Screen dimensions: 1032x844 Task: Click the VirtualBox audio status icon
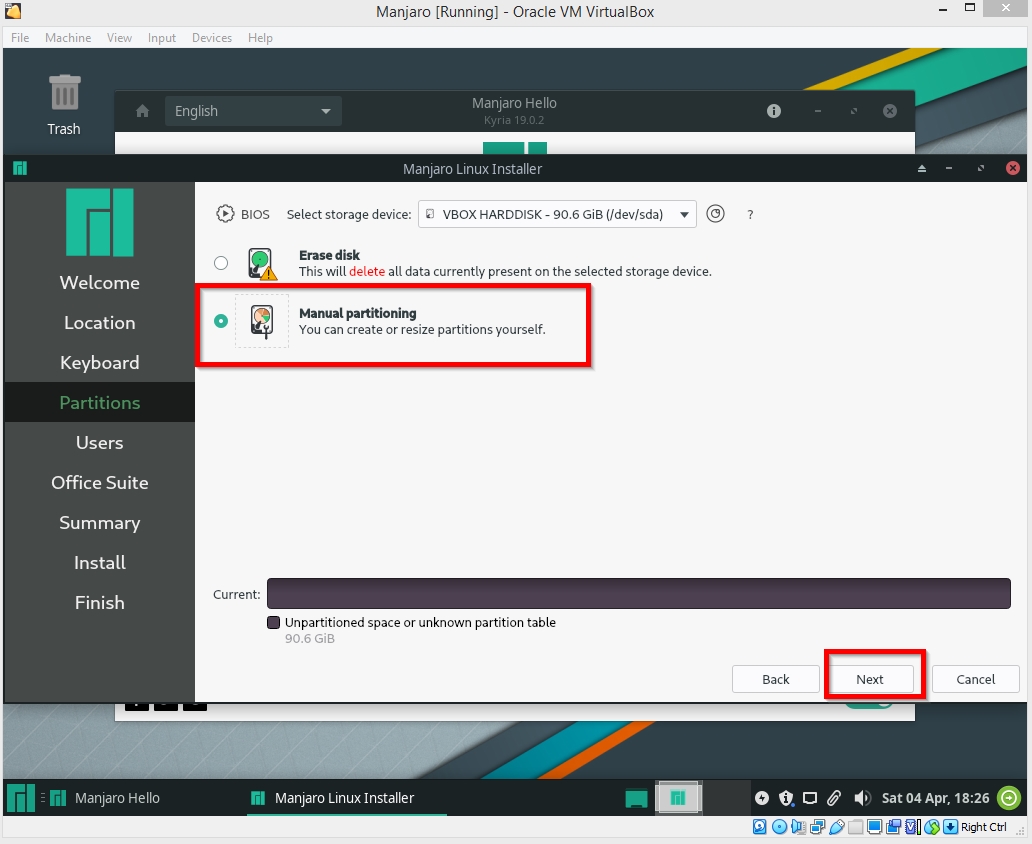click(798, 827)
